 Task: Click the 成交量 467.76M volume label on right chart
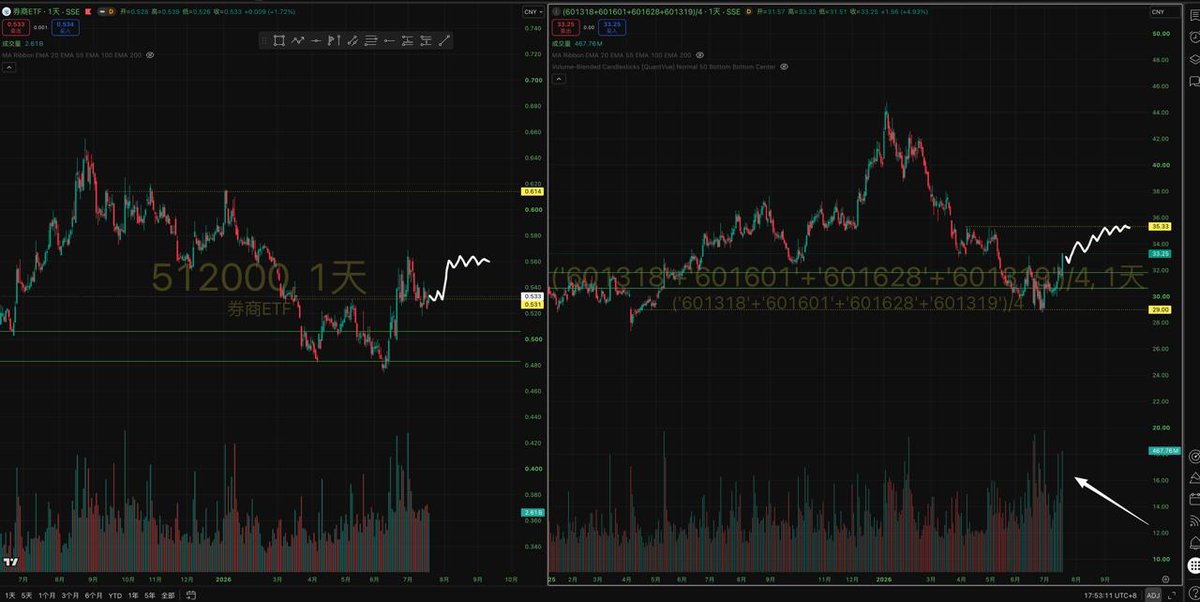(577, 44)
